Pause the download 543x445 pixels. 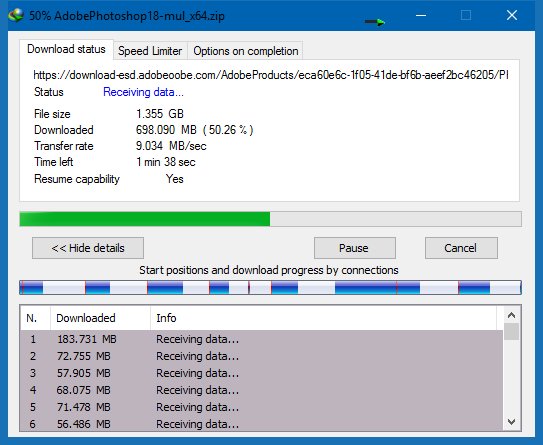[x=355, y=248]
